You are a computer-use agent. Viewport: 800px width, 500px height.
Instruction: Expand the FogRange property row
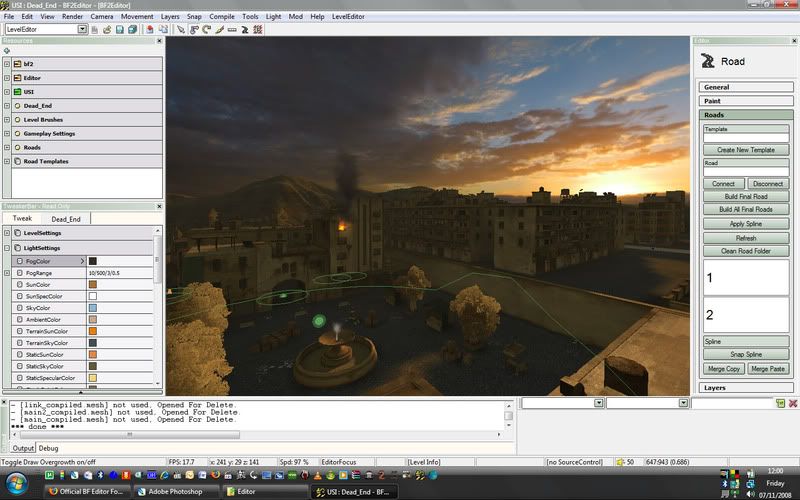pos(7,273)
